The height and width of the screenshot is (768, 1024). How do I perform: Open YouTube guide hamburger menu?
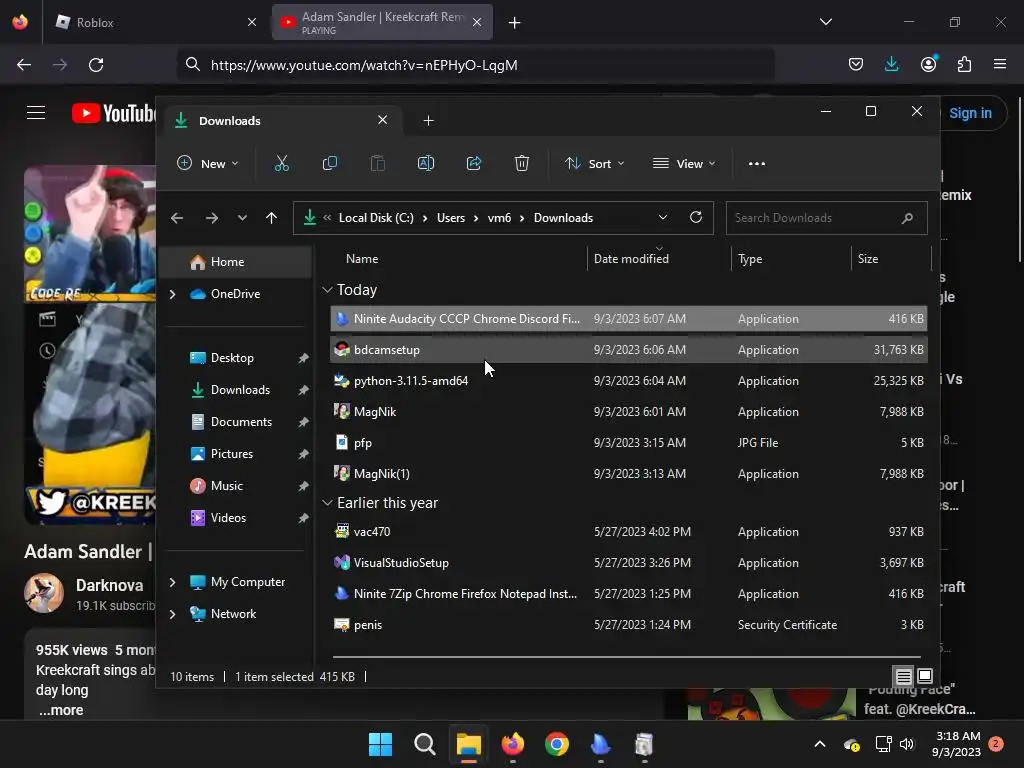point(36,113)
